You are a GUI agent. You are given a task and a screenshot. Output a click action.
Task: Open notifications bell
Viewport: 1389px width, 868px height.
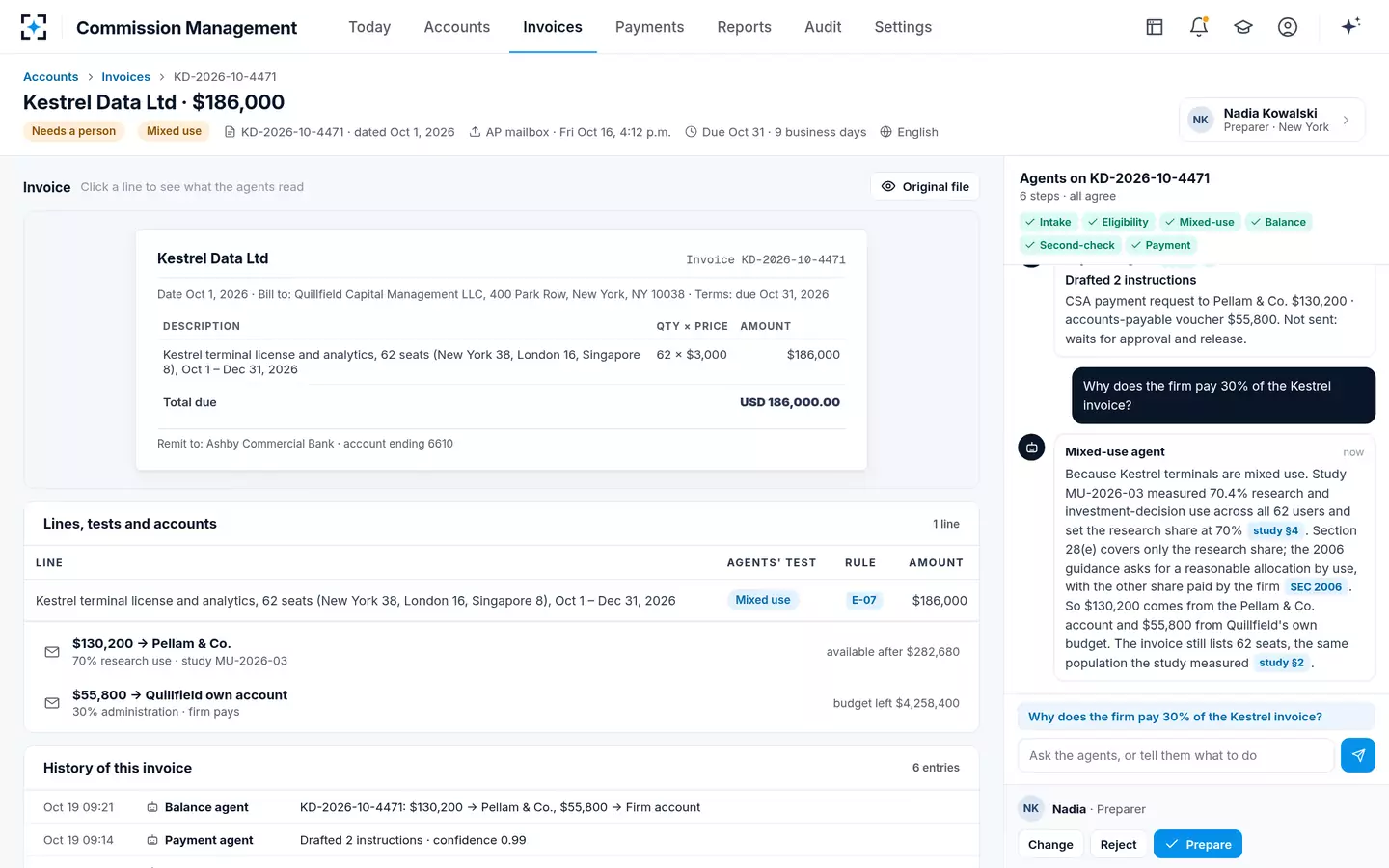[x=1199, y=27]
